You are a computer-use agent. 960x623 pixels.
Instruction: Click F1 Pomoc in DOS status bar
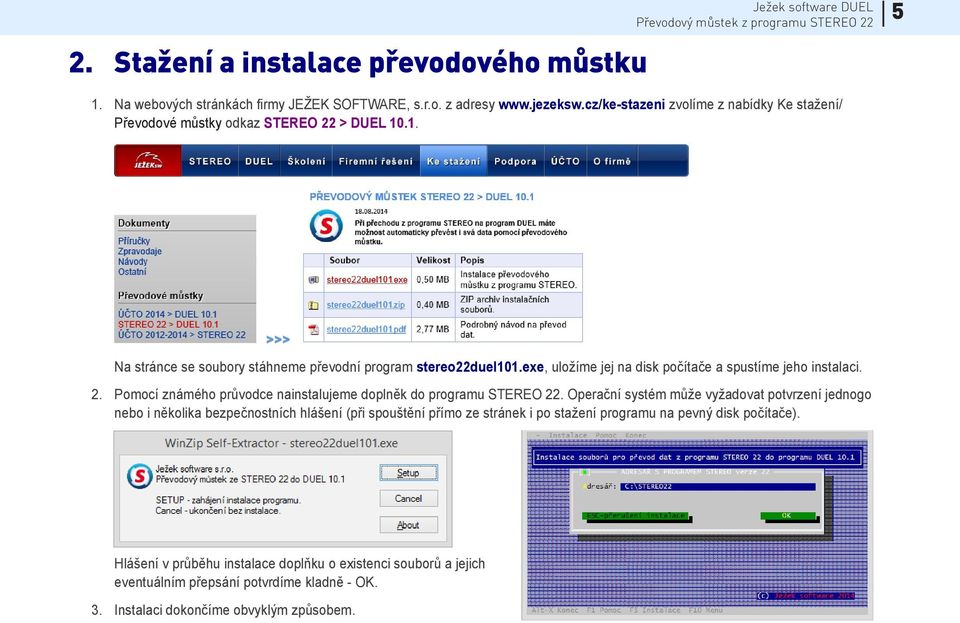[604, 610]
